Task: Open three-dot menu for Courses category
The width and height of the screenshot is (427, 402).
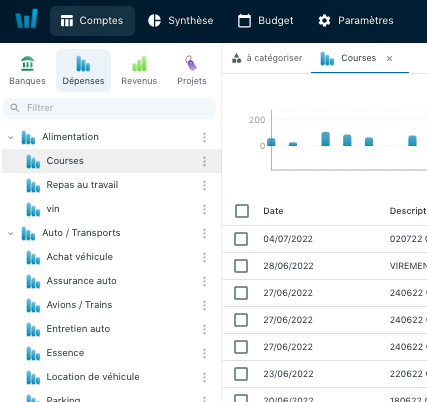Action: point(204,161)
